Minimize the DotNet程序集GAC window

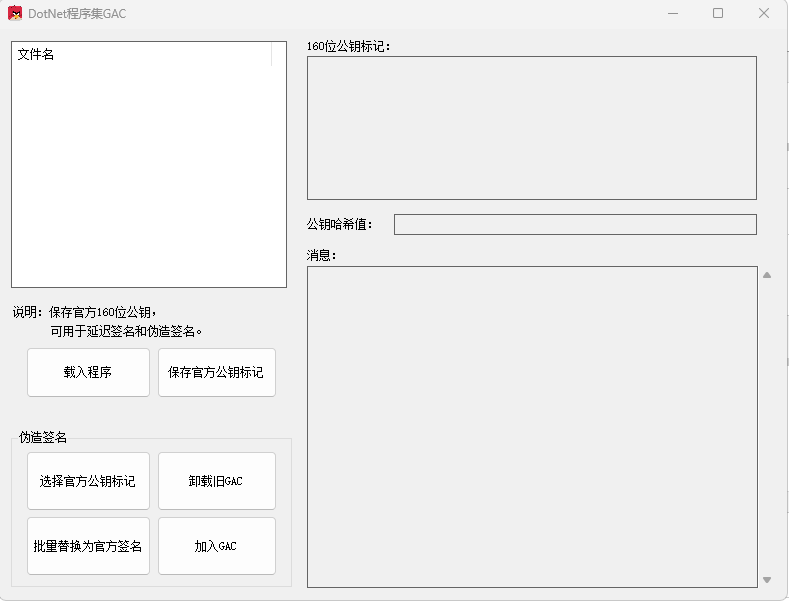672,14
